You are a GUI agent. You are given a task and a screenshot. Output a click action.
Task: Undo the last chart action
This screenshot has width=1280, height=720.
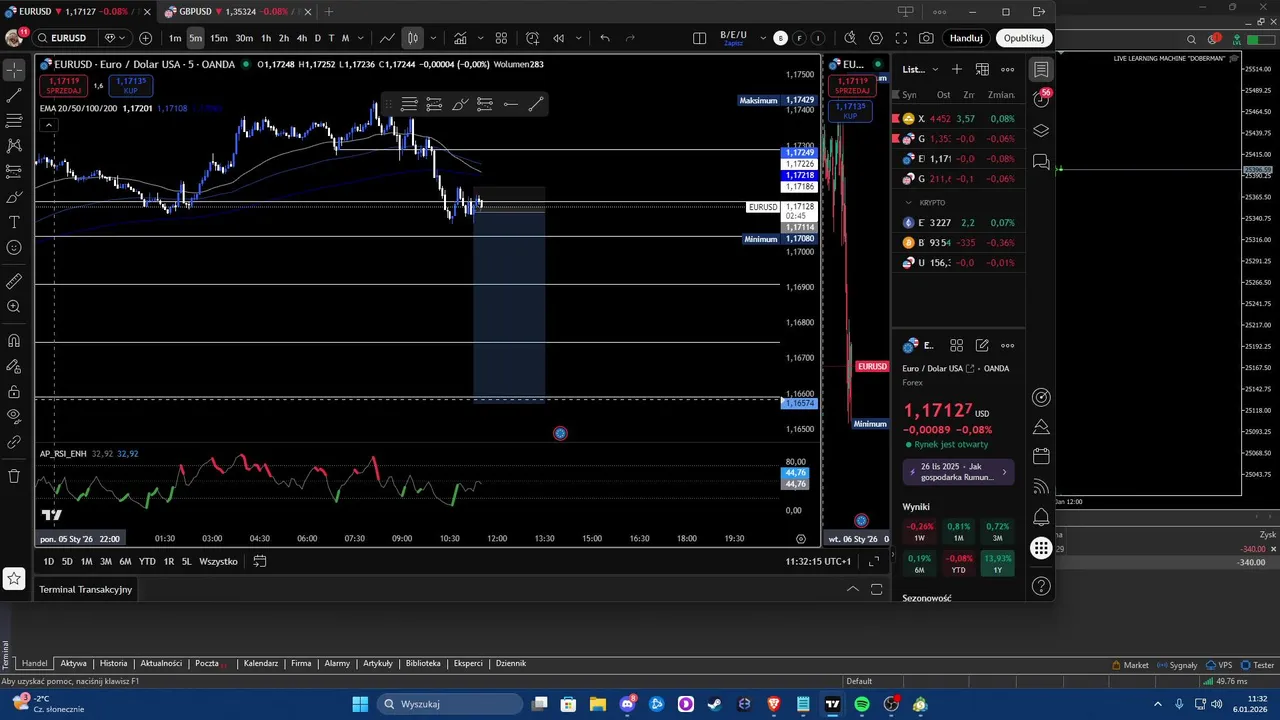pyautogui.click(x=605, y=38)
